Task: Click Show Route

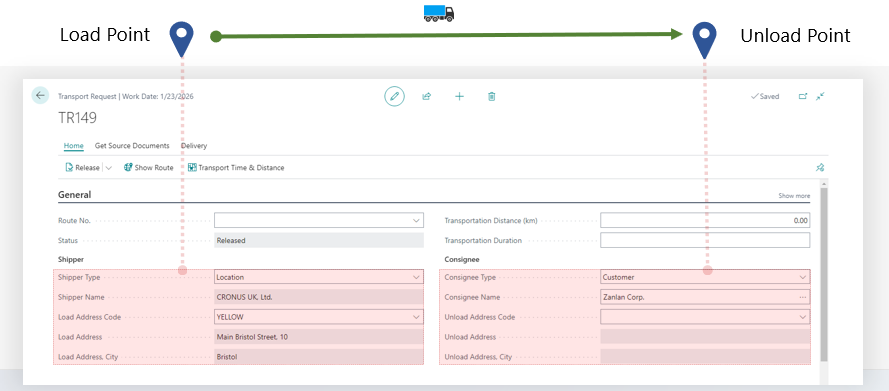Action: click(x=149, y=168)
